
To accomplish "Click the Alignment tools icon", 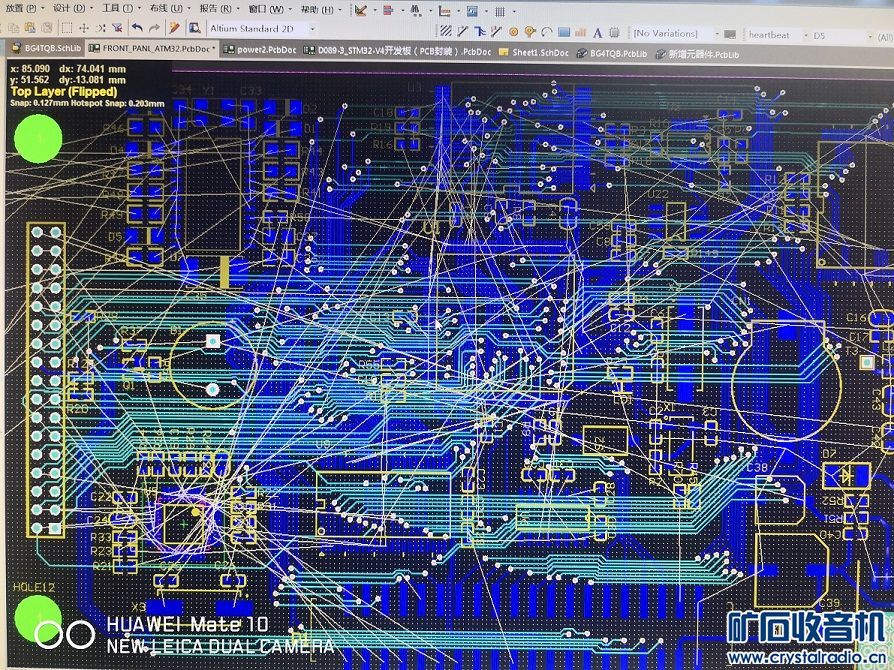I will [x=388, y=10].
